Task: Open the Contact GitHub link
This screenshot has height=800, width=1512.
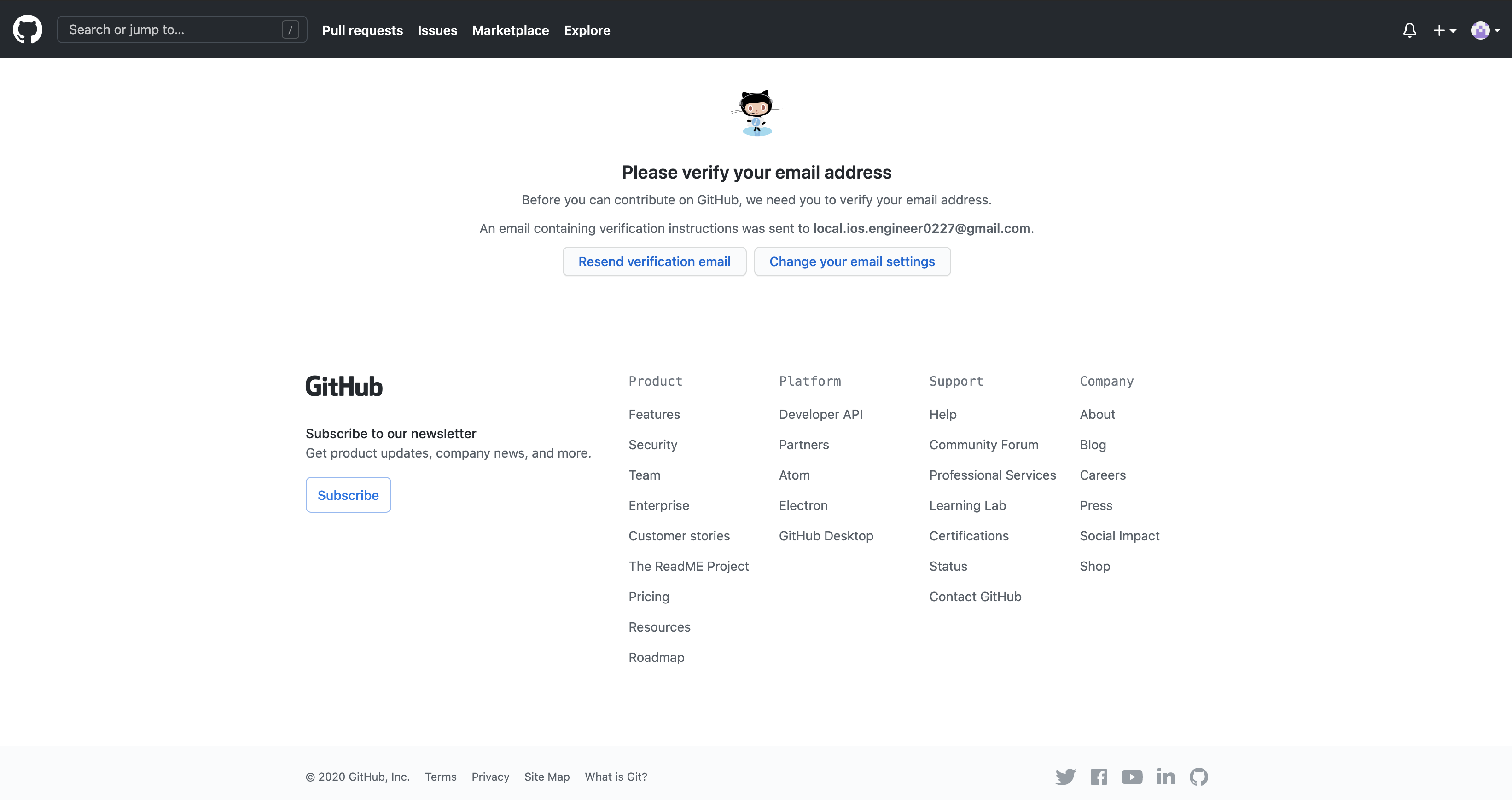Action: [975, 597]
